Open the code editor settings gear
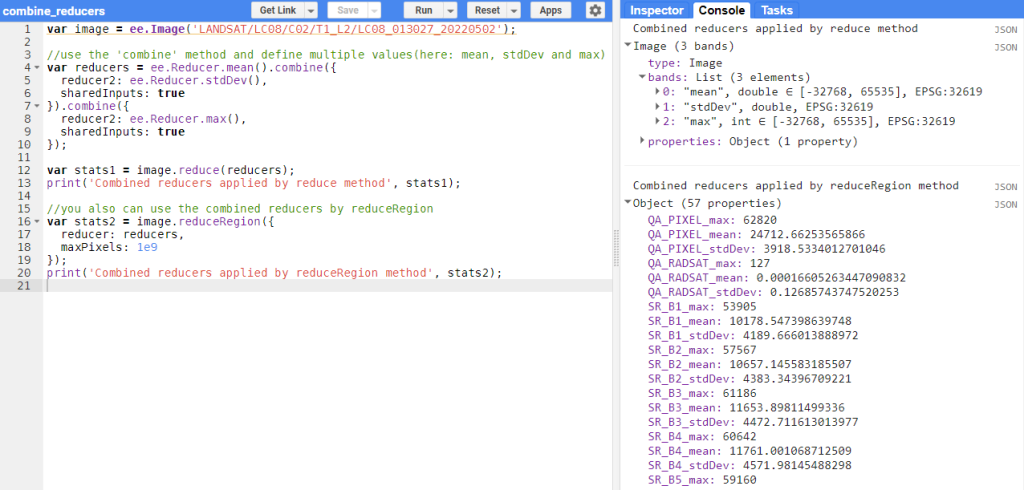This screenshot has height=490, width=1024. tap(595, 10)
